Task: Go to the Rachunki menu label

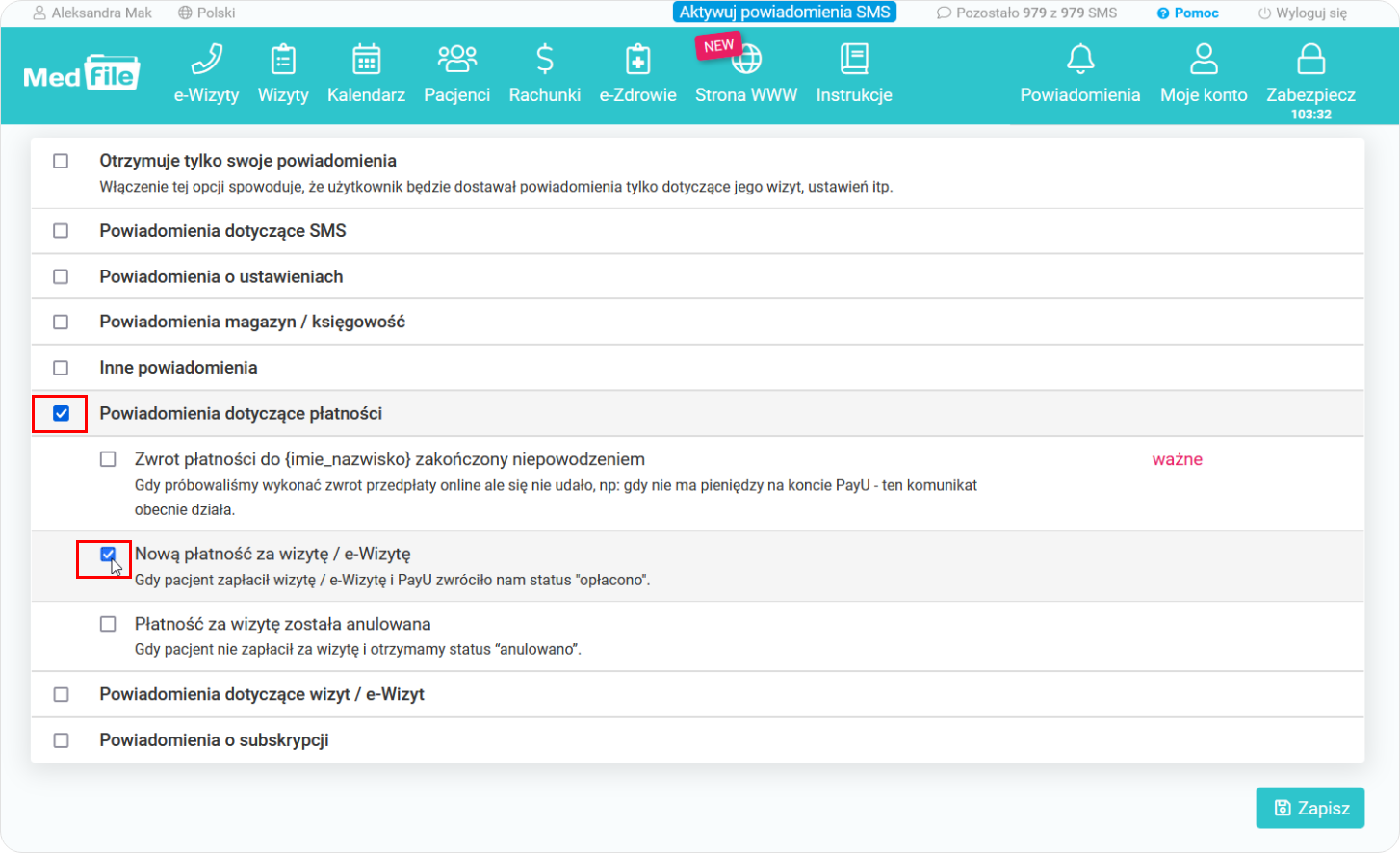Action: pos(545,95)
